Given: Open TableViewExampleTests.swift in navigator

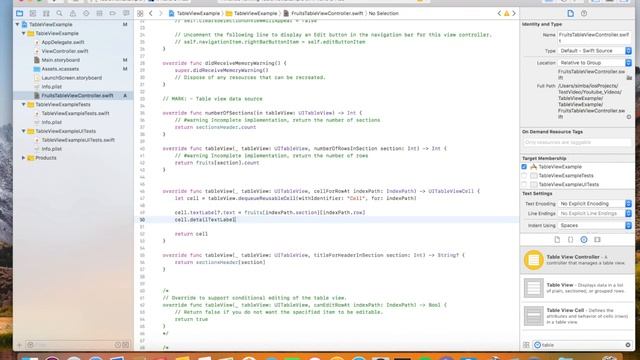Looking at the screenshot, I should [75, 113].
